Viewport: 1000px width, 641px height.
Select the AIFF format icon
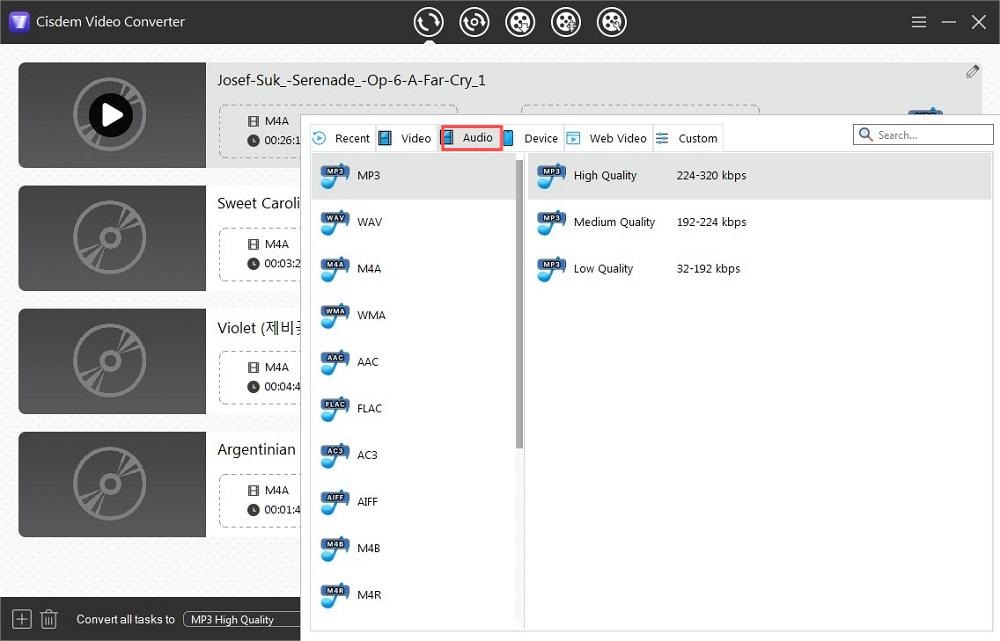point(334,501)
